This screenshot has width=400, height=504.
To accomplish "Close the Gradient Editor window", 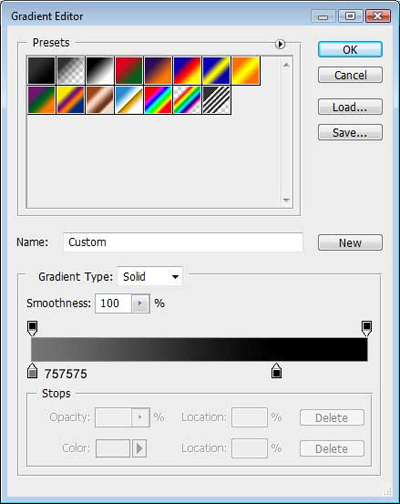I will (x=378, y=16).
